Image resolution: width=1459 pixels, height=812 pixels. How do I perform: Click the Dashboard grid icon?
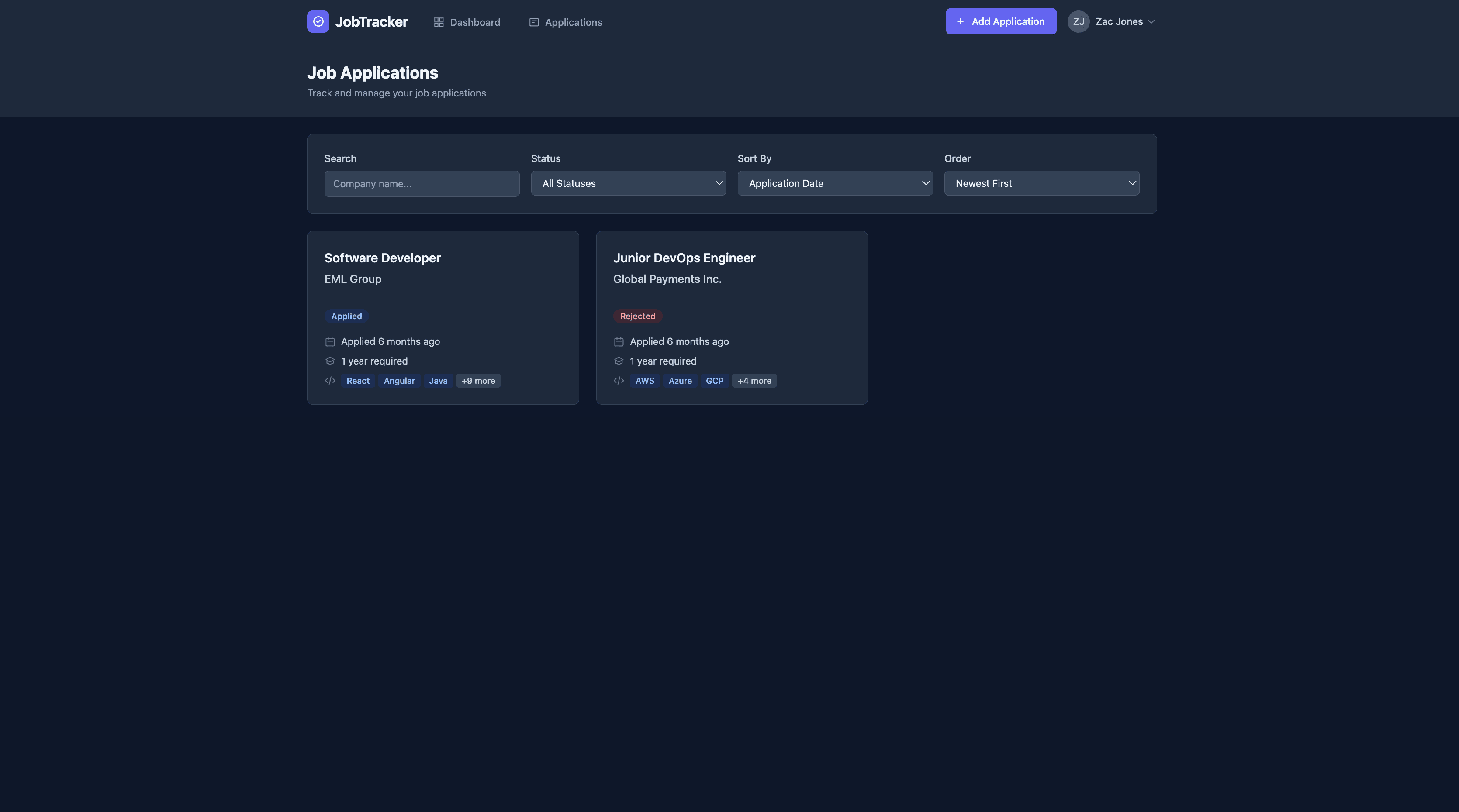click(x=439, y=22)
